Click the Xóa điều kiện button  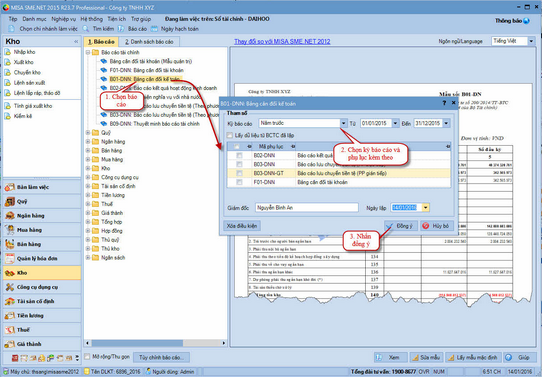[x=242, y=226]
